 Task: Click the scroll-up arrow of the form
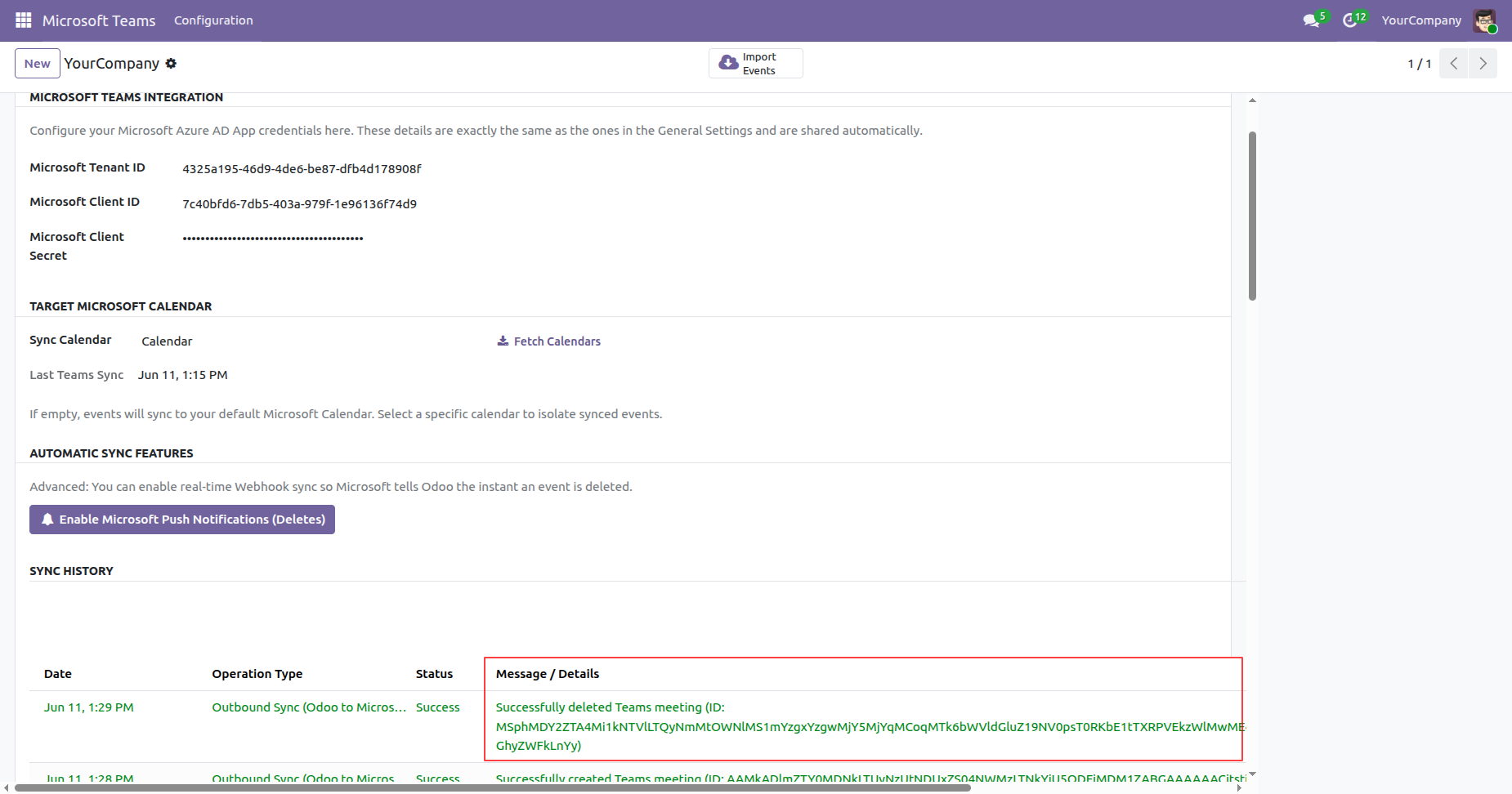(x=1252, y=100)
